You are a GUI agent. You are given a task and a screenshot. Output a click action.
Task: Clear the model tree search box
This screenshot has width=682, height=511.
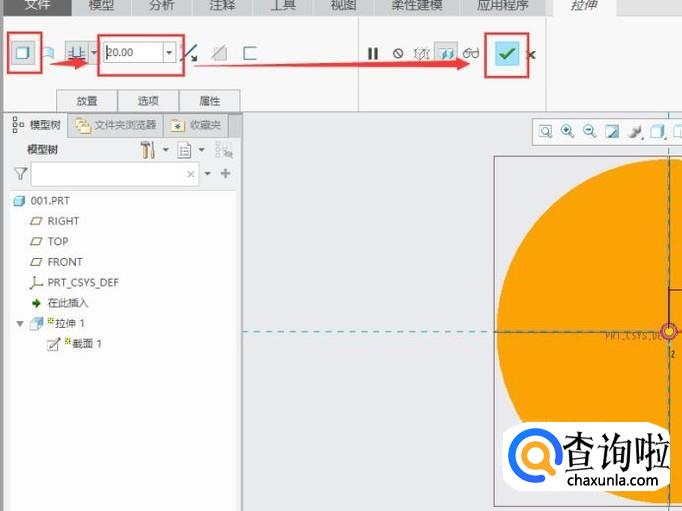point(191,174)
